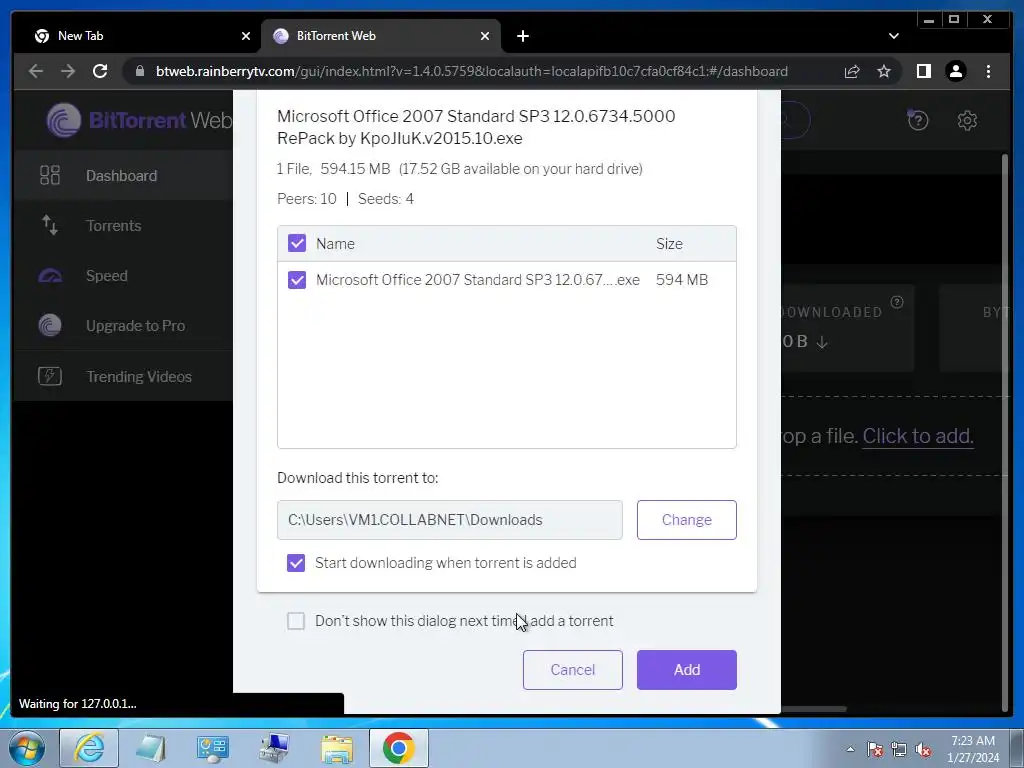Screen dimensions: 1024x768
Task: Open File Explorer folder in taskbar
Action: click(337, 748)
